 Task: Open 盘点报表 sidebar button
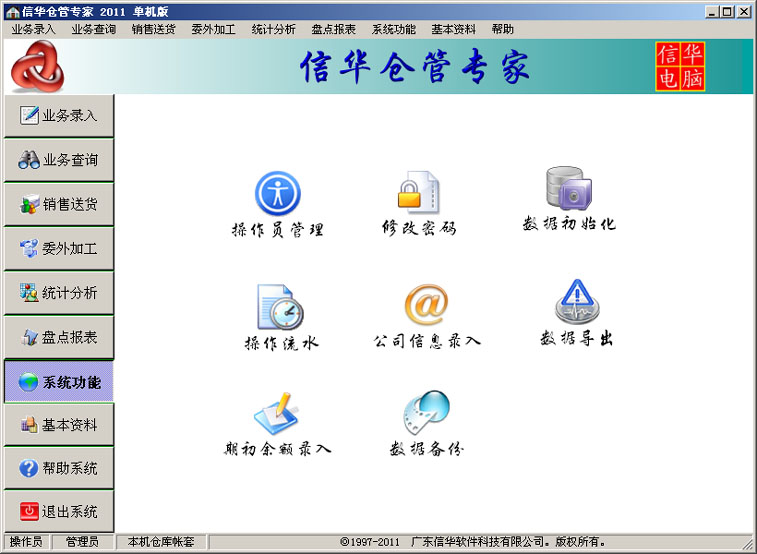coord(59,337)
